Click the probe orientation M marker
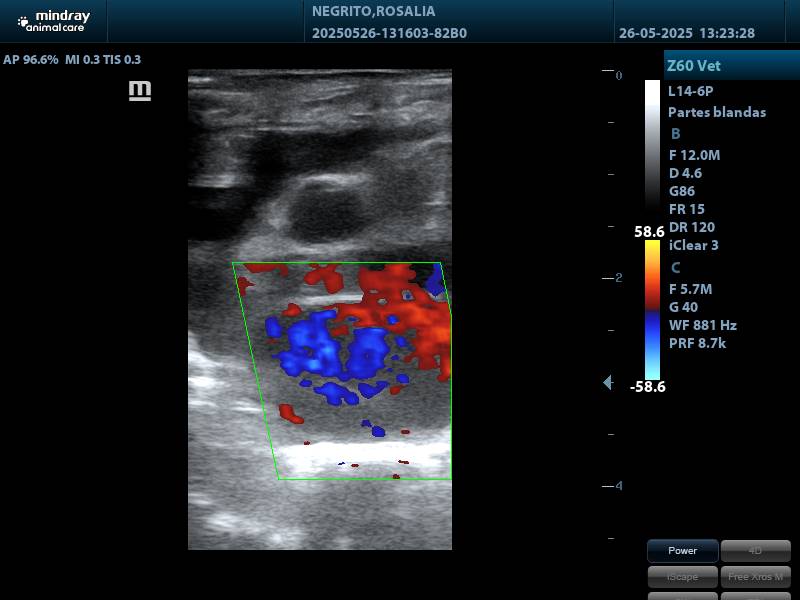The image size is (800, 600). click(x=140, y=91)
